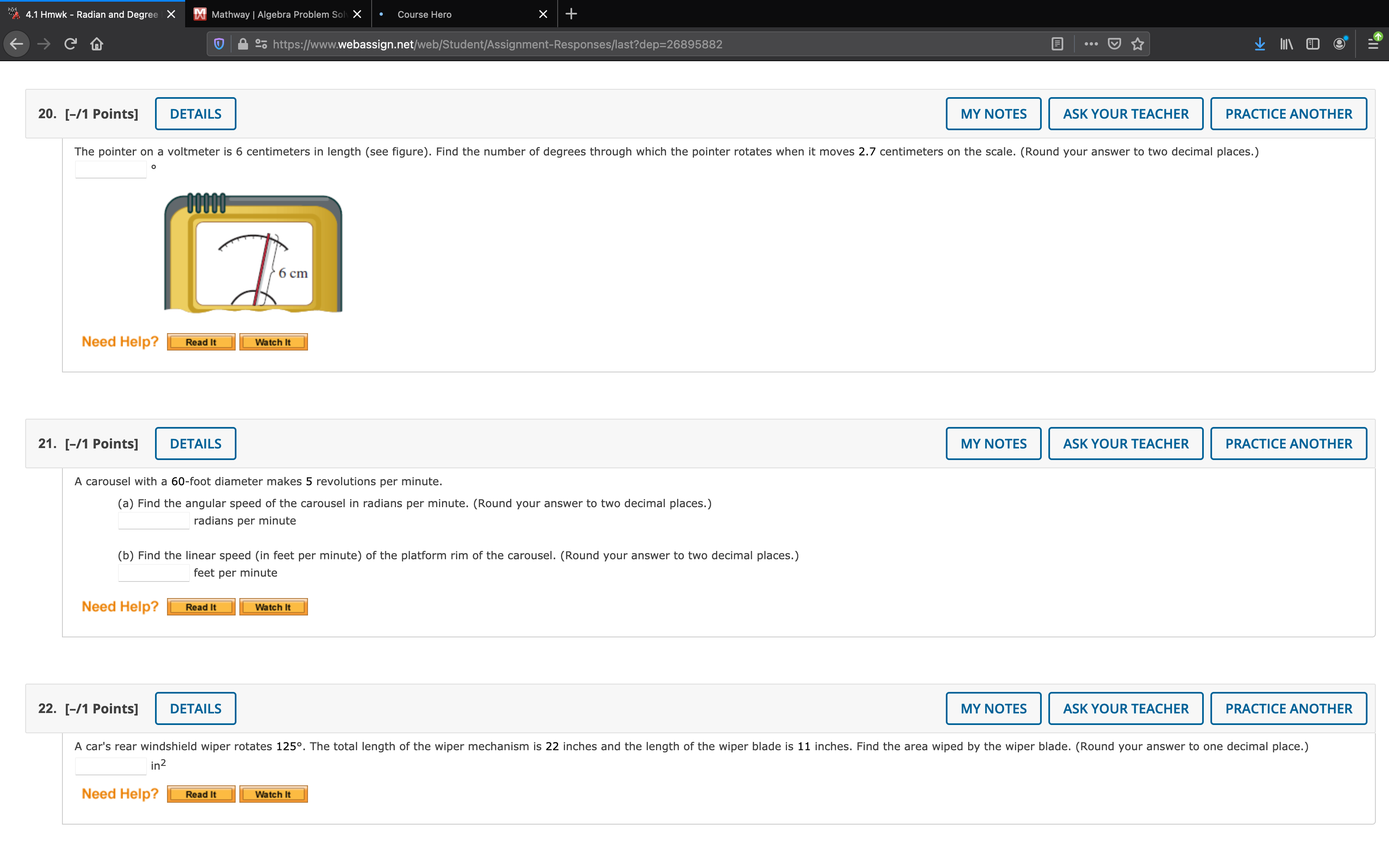
Task: Expand DETAILS for question 22
Action: [x=195, y=708]
